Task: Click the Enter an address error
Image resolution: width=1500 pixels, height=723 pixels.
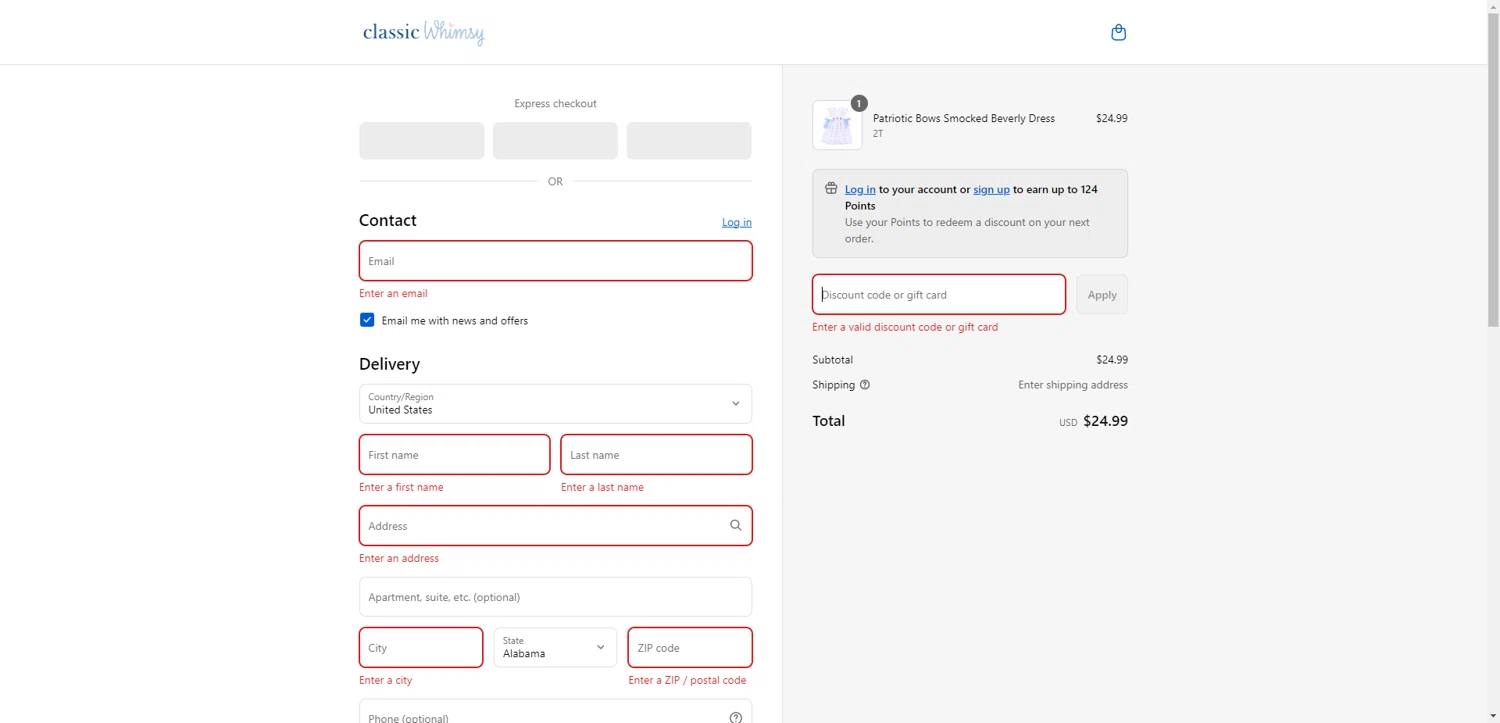Action: point(399,558)
